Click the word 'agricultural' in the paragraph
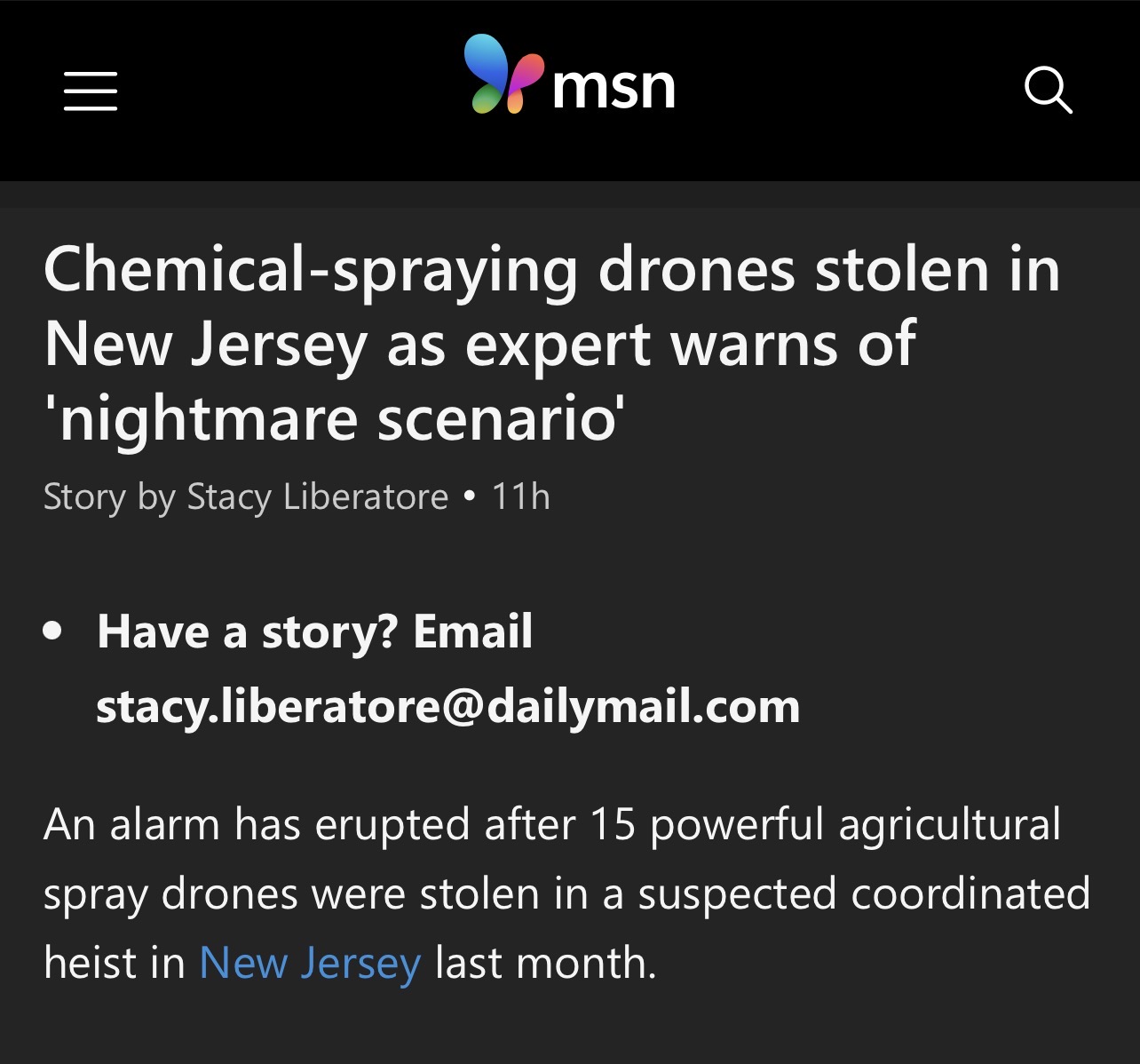1140x1064 pixels. [x=949, y=824]
